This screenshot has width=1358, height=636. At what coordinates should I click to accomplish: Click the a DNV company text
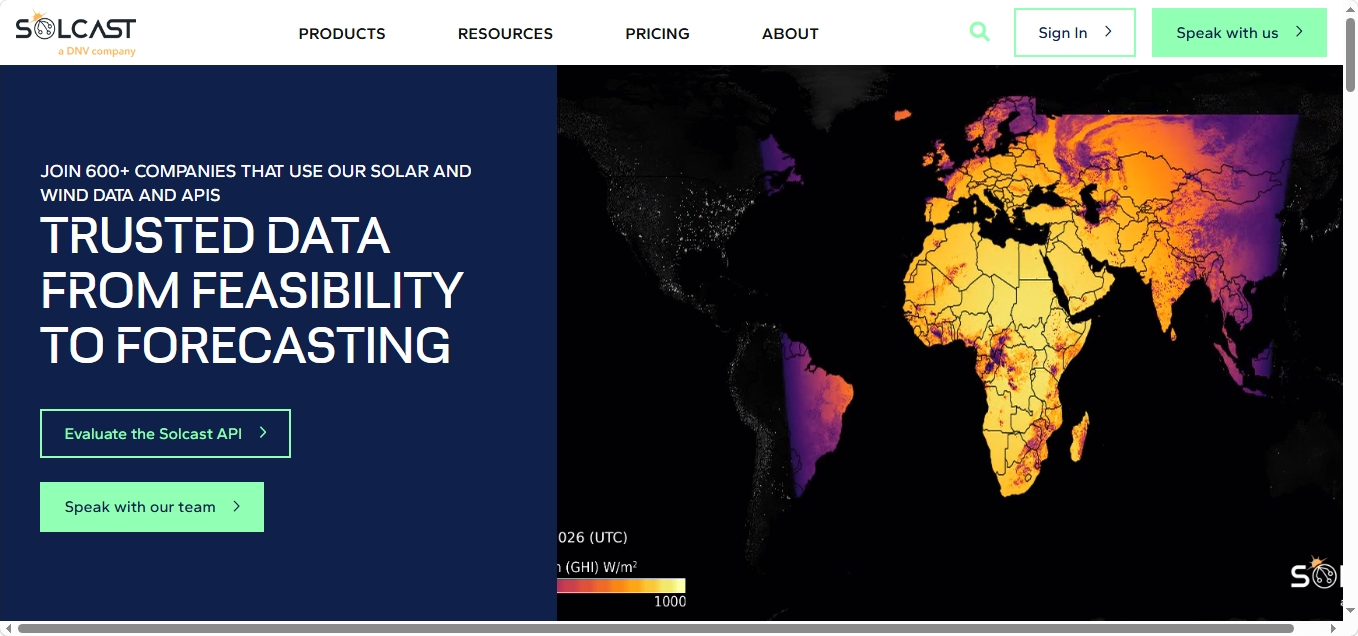coord(97,51)
